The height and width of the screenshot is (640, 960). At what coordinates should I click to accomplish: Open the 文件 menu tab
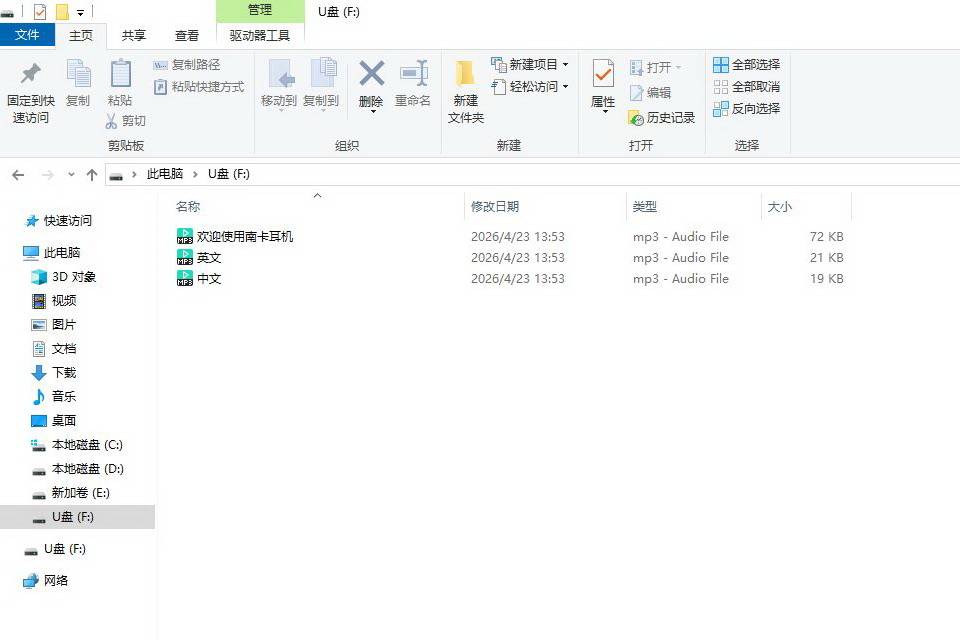(28, 35)
